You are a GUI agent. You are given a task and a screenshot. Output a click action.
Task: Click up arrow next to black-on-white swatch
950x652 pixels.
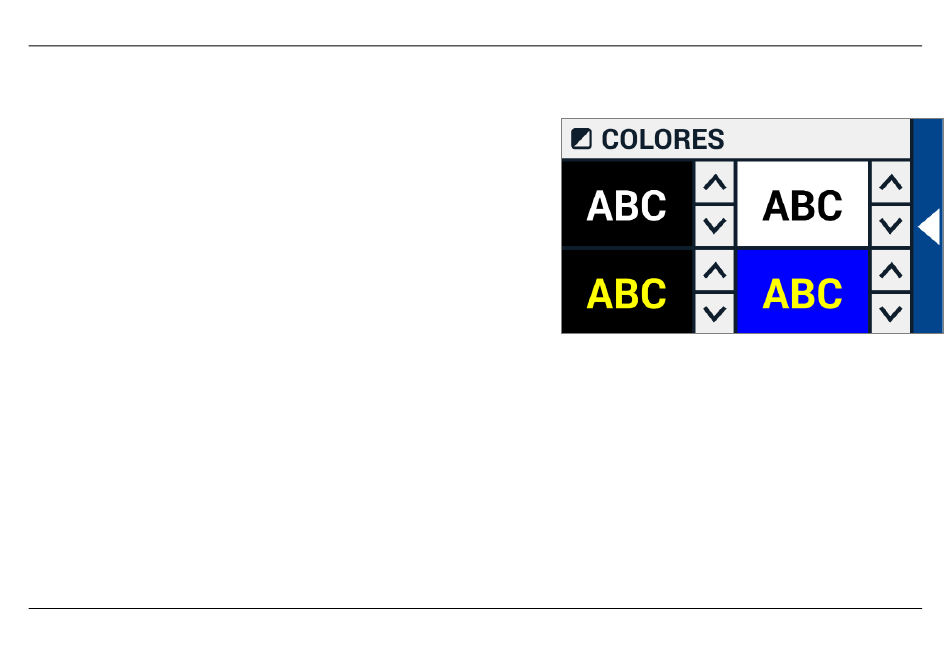(891, 182)
